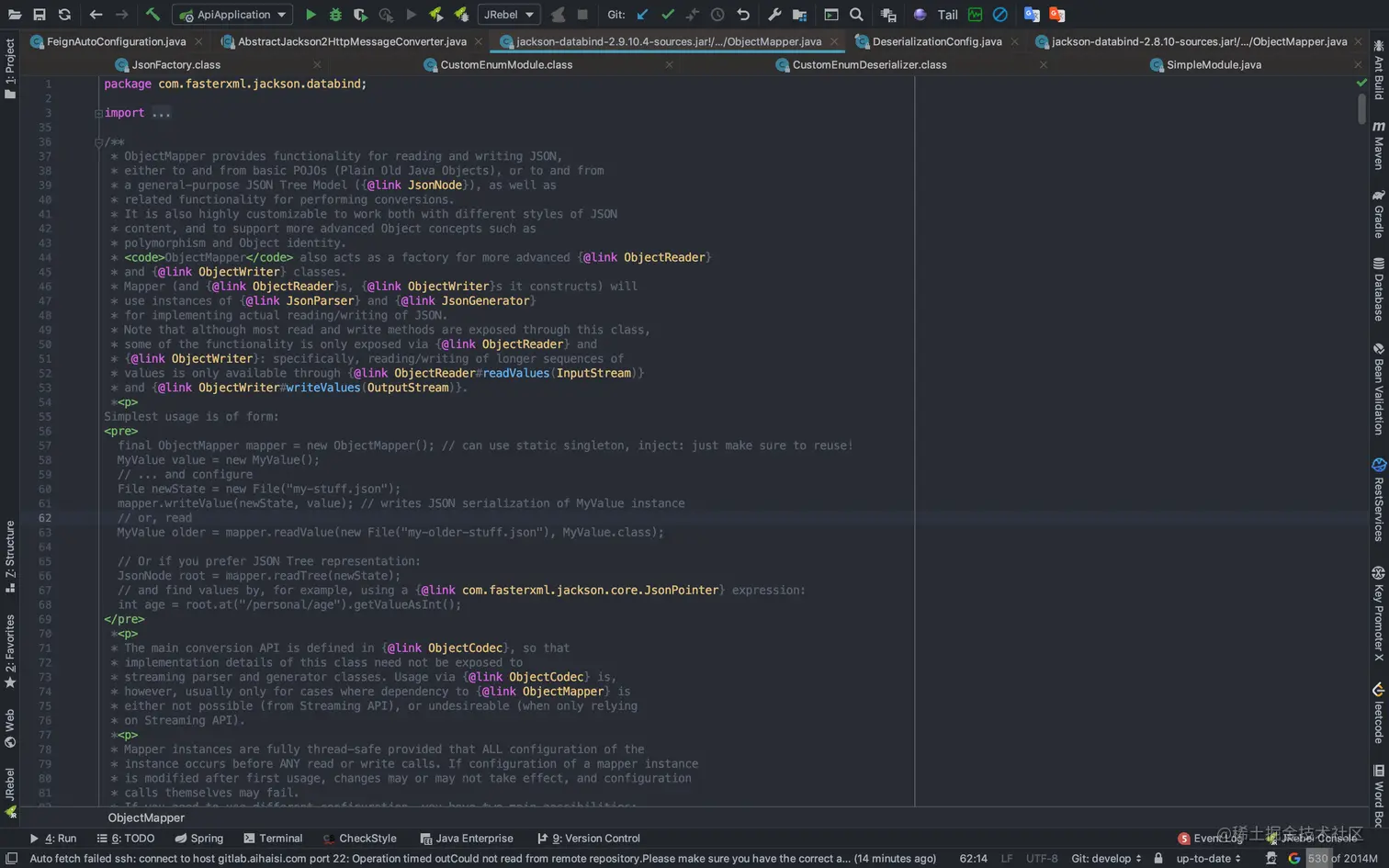Close the CustomEnumModule.class tab

tap(669, 65)
